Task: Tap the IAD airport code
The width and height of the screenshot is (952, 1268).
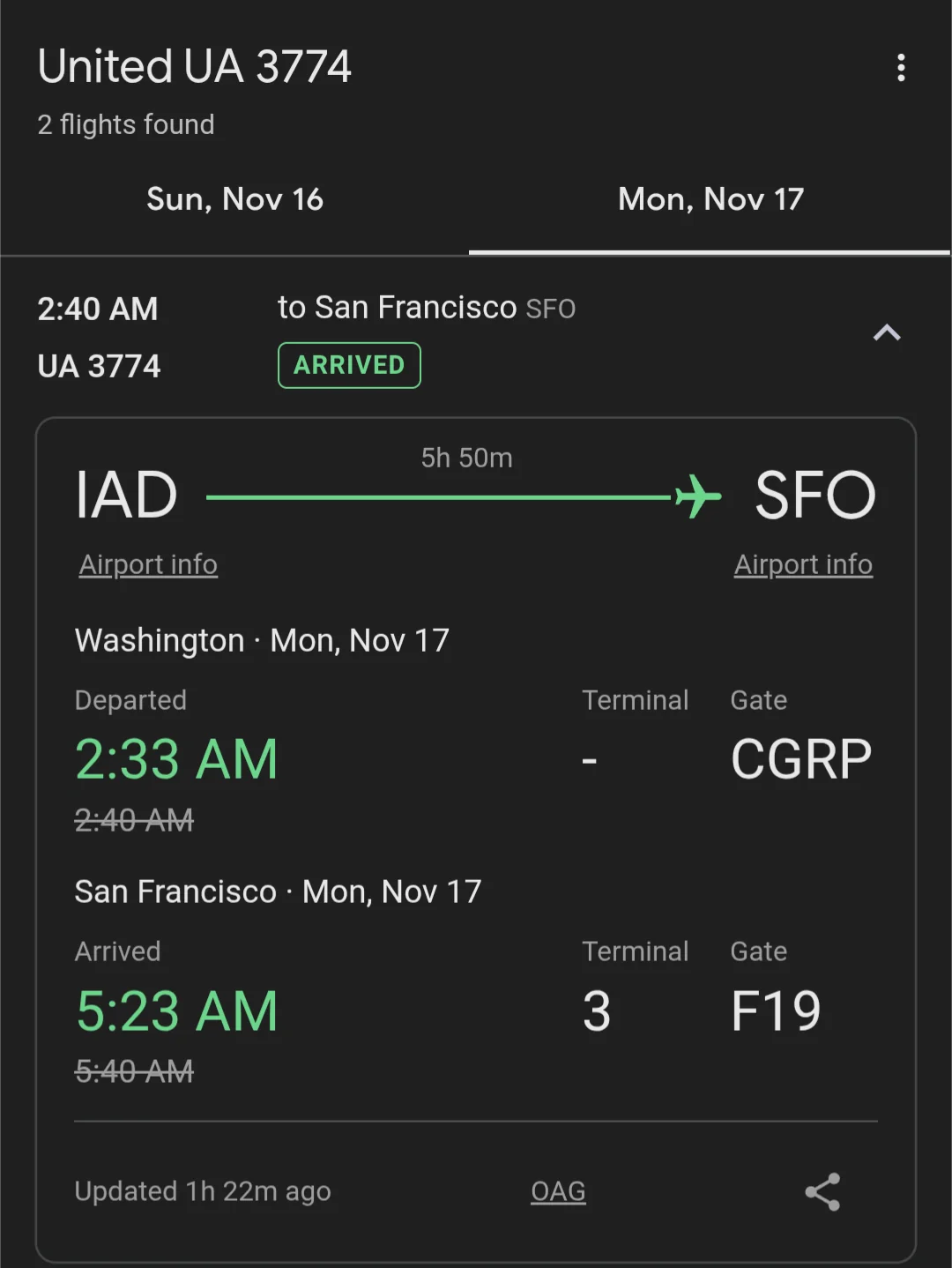Action: pyautogui.click(x=127, y=496)
